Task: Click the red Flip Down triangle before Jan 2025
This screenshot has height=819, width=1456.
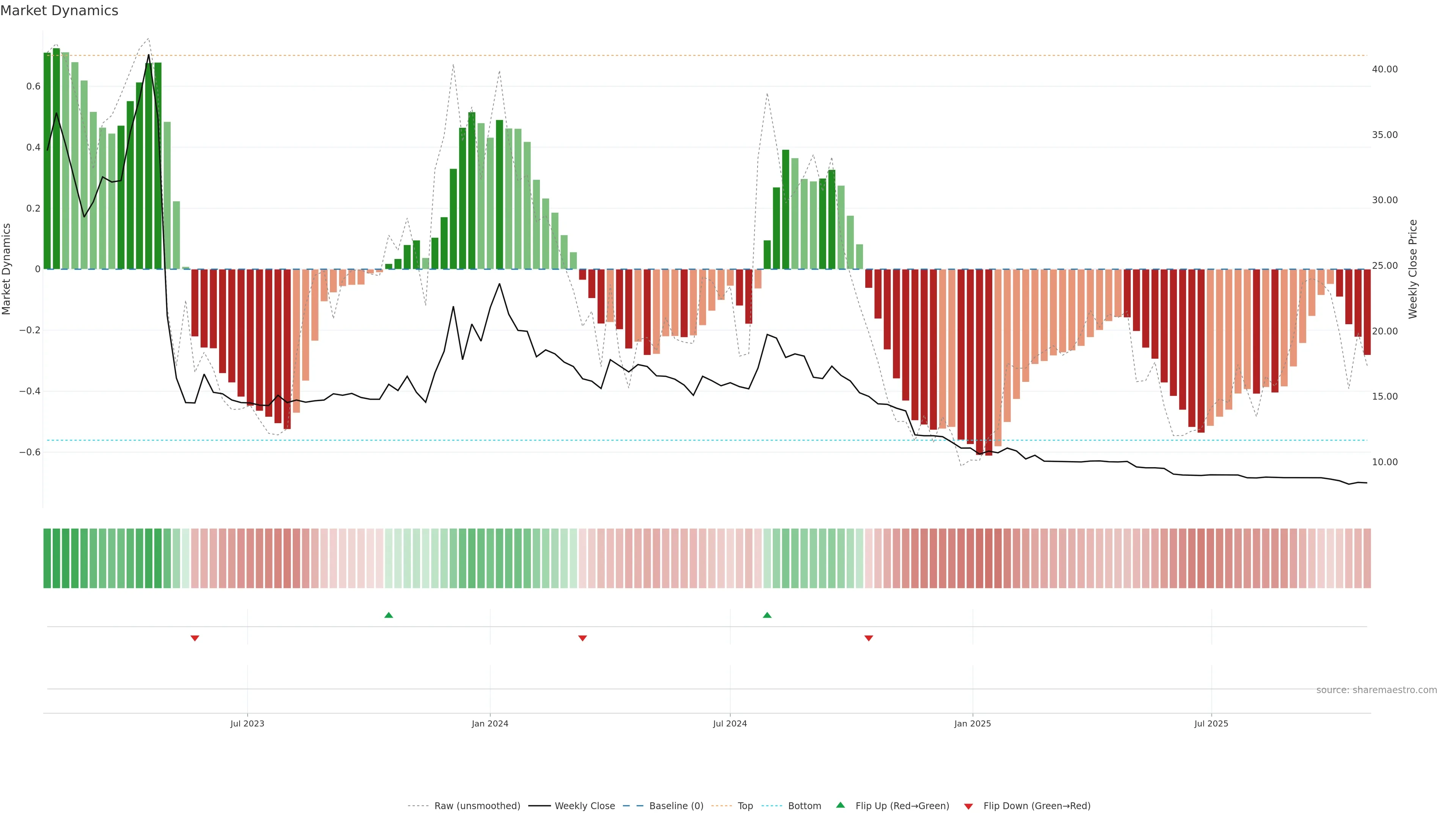Action: point(869,638)
